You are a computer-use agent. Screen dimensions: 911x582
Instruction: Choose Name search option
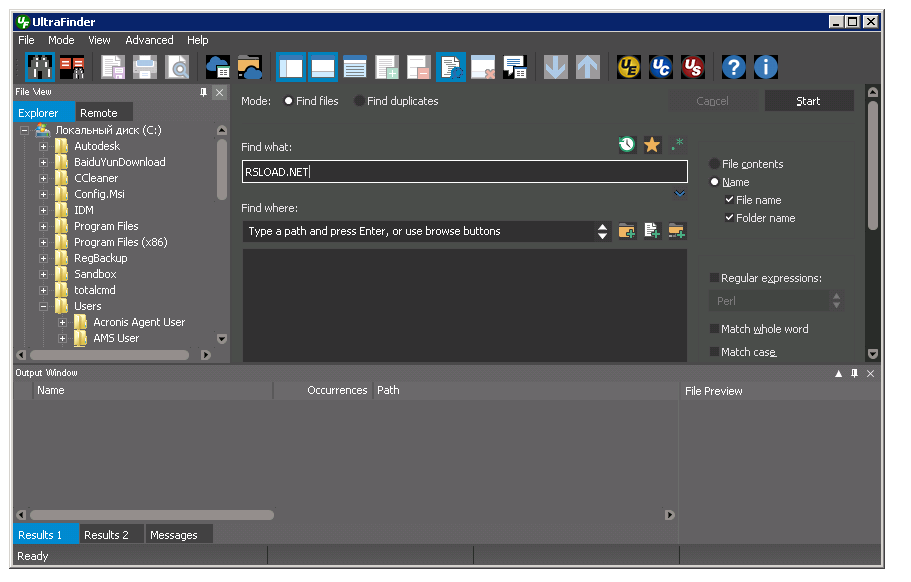coord(730,182)
